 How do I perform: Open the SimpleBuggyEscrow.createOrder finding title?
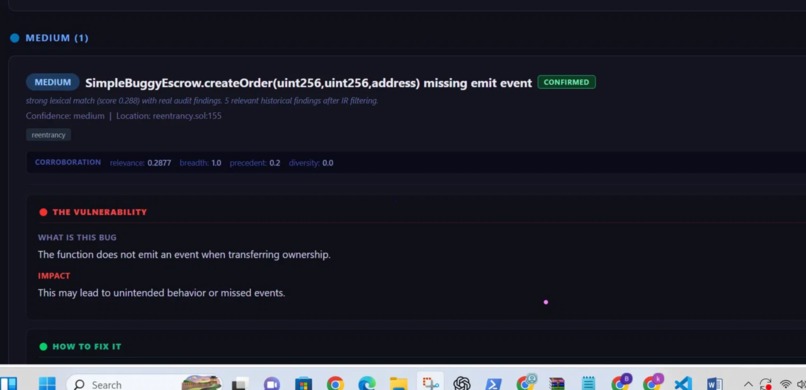coord(308,83)
